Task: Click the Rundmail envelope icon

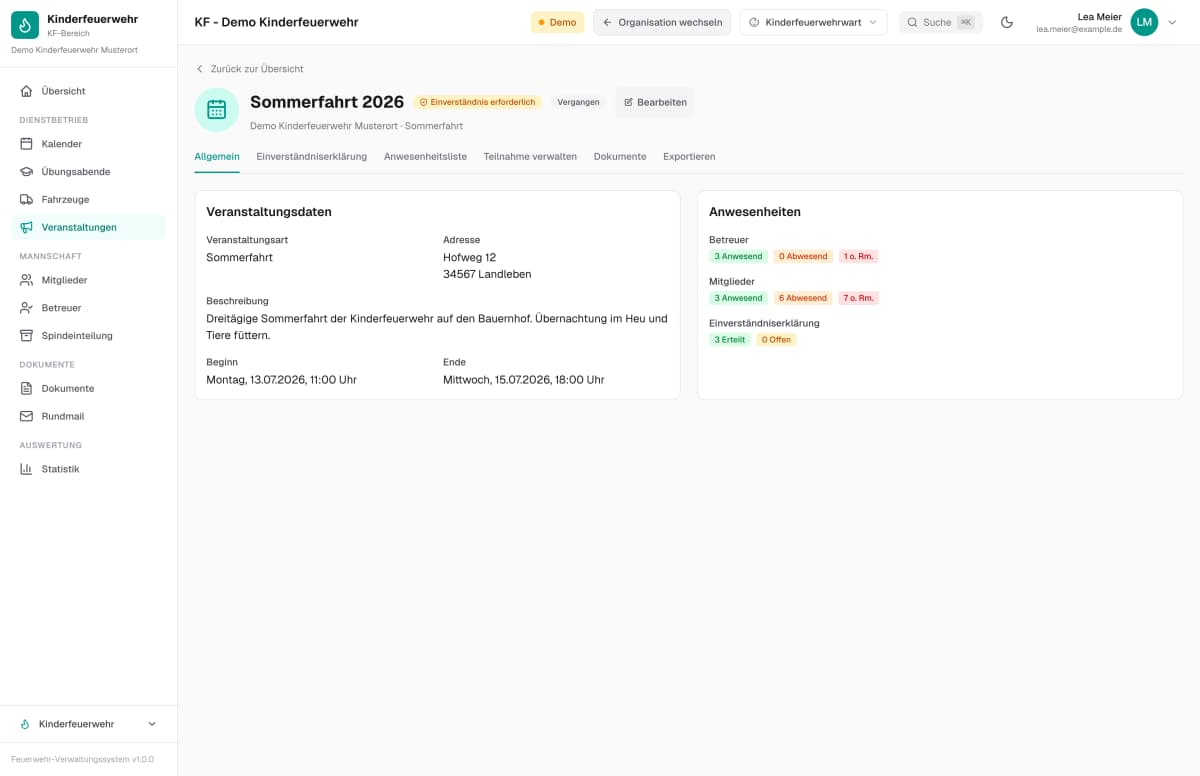Action: (26, 416)
